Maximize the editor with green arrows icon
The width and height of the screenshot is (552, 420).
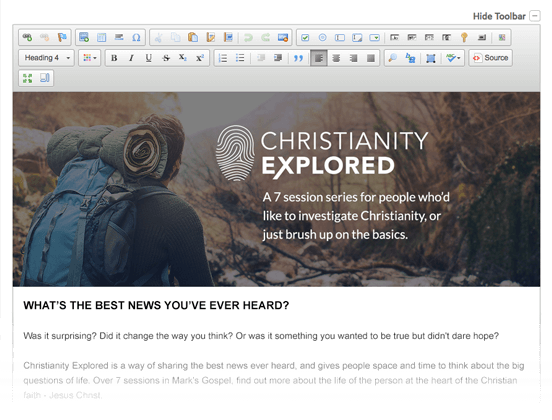tap(27, 78)
